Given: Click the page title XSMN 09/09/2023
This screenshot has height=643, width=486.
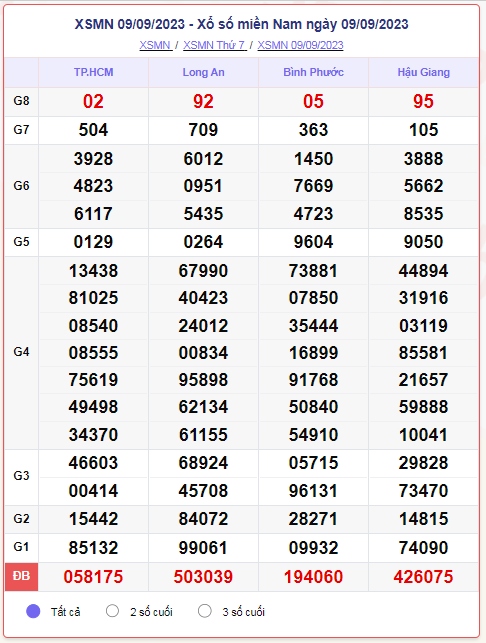Looking at the screenshot, I should 130,24.
